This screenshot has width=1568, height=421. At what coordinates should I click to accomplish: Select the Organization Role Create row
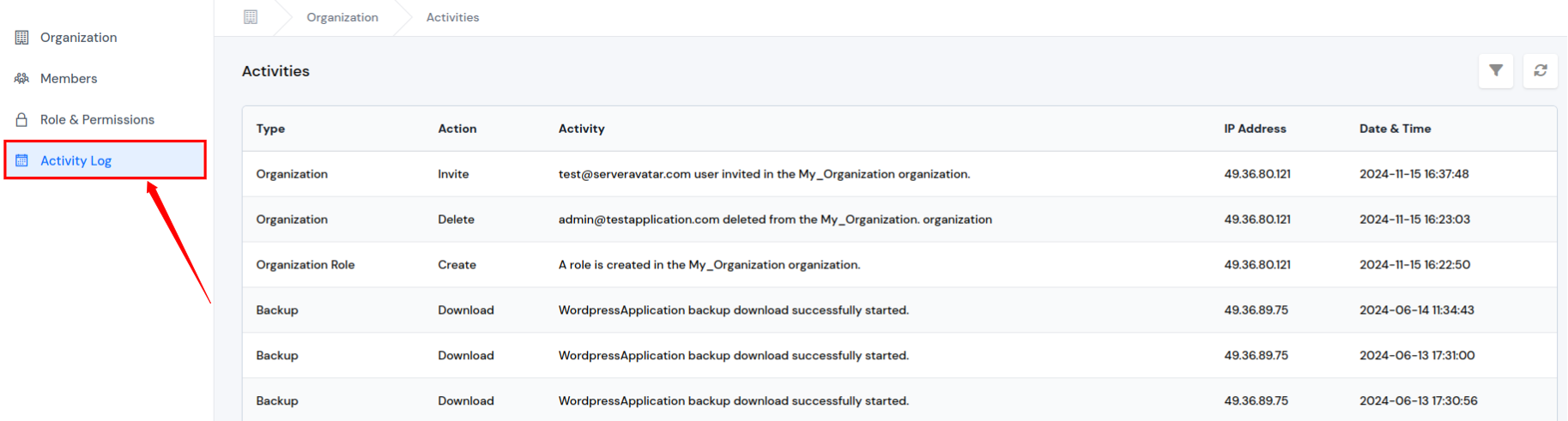point(709,265)
